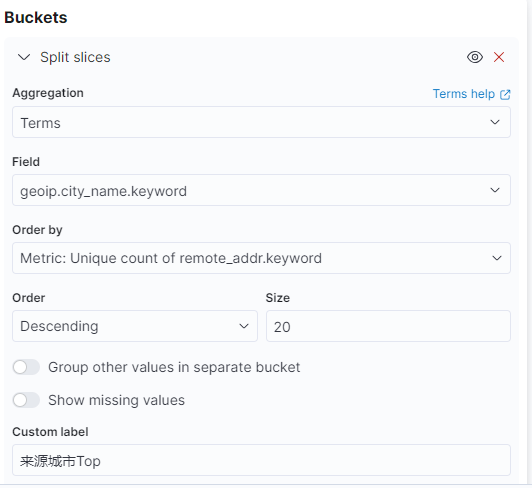This screenshot has height=488, width=532.
Task: Click the chevron arrow in Order by select
Action: 496,258
